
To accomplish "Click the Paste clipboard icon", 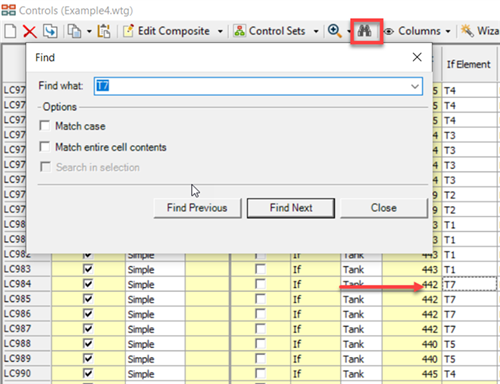I will tap(104, 31).
